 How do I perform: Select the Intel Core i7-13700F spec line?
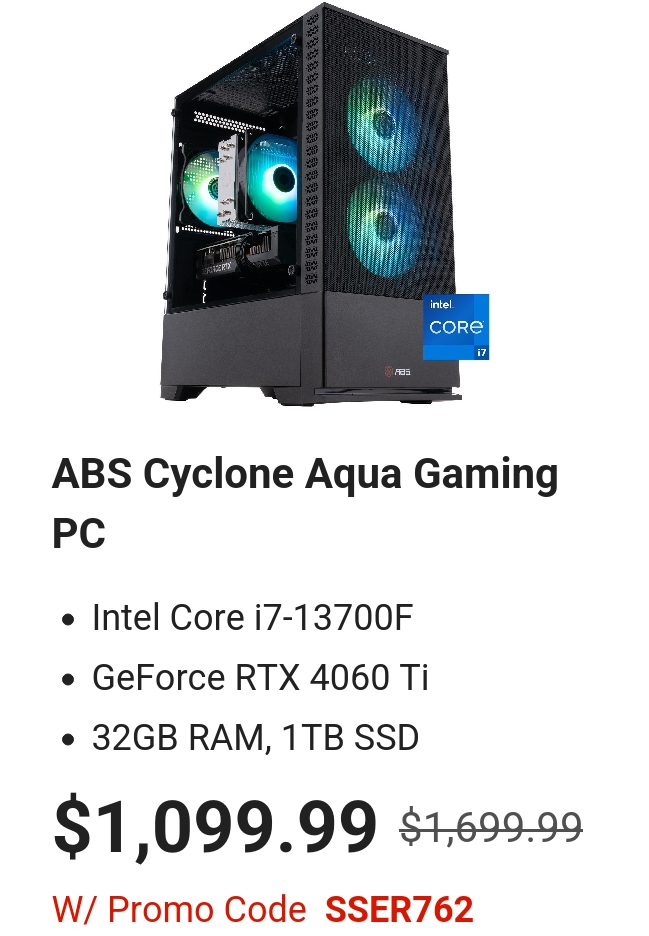(253, 617)
